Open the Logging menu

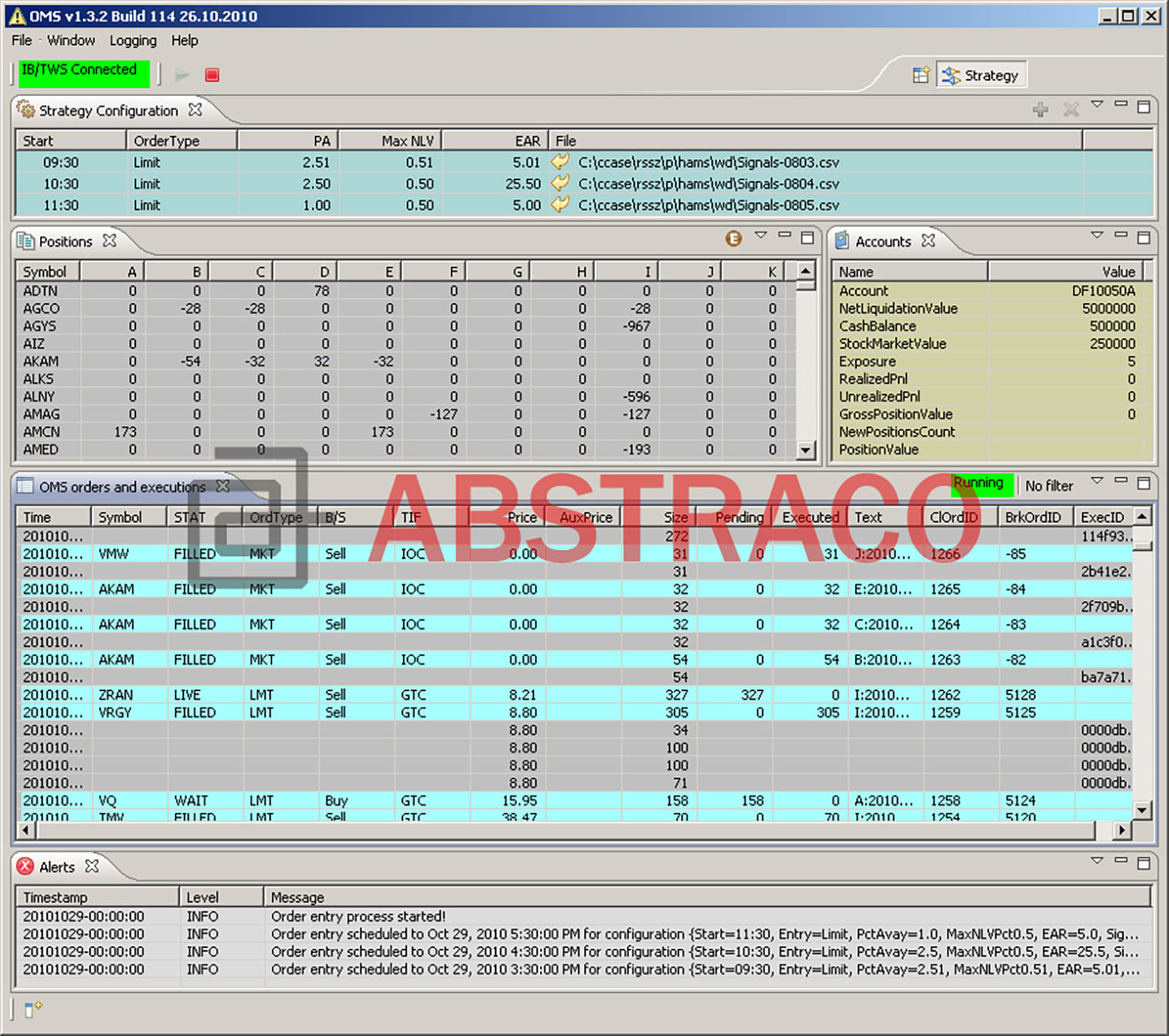pos(133,40)
